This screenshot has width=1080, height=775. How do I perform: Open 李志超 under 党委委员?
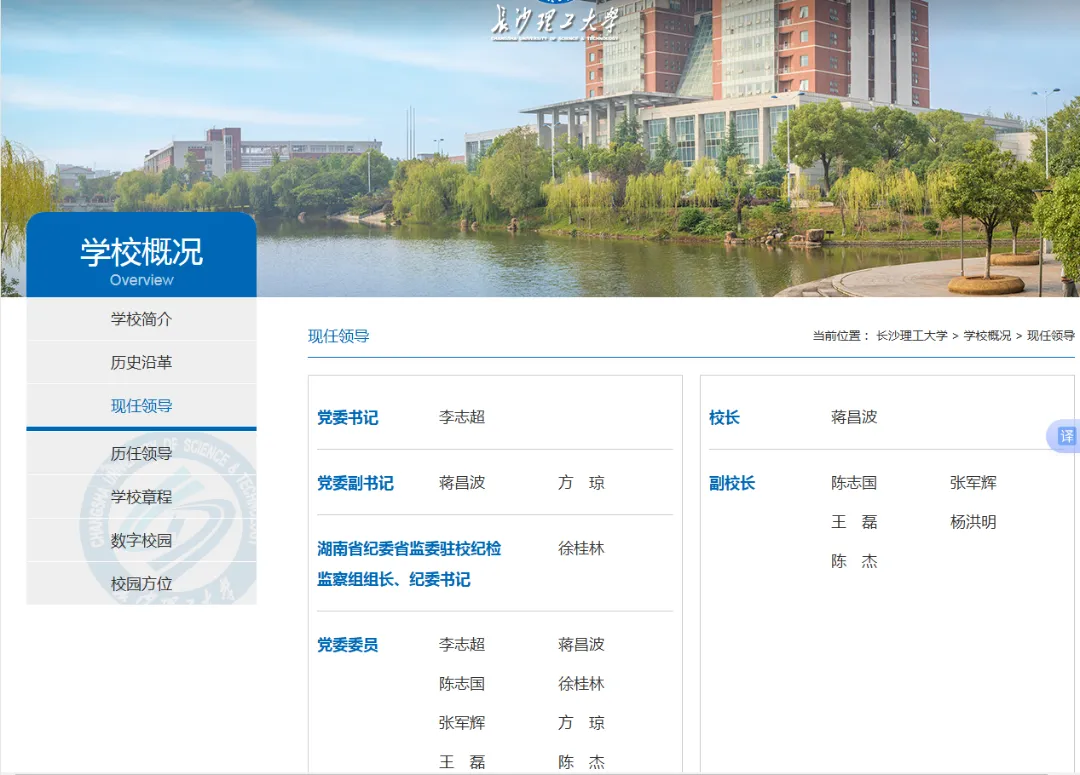click(x=462, y=644)
